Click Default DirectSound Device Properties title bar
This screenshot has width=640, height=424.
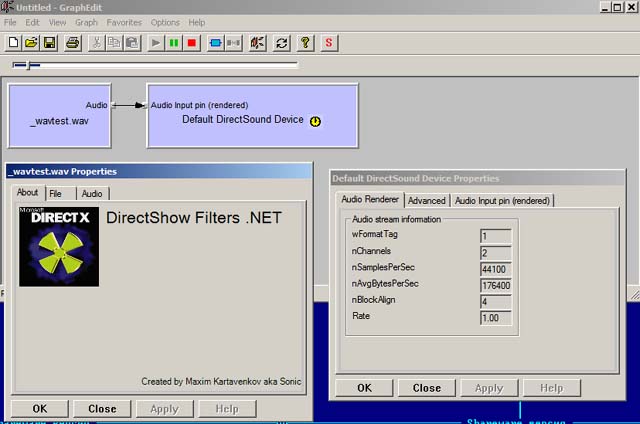[x=477, y=178]
